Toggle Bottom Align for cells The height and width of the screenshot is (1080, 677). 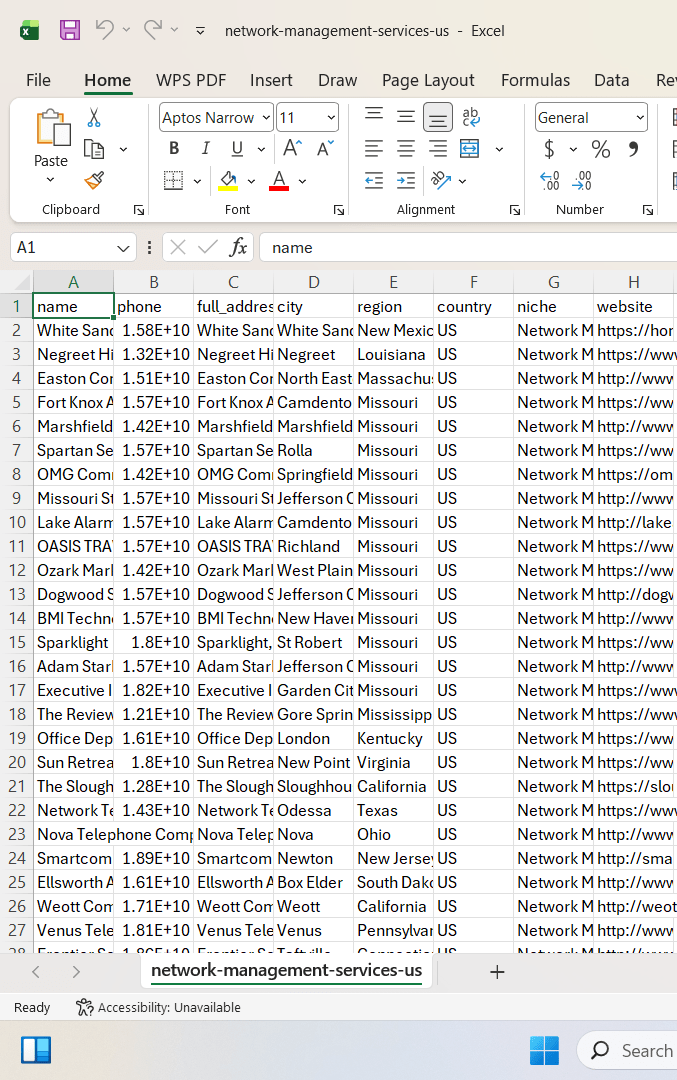(437, 117)
